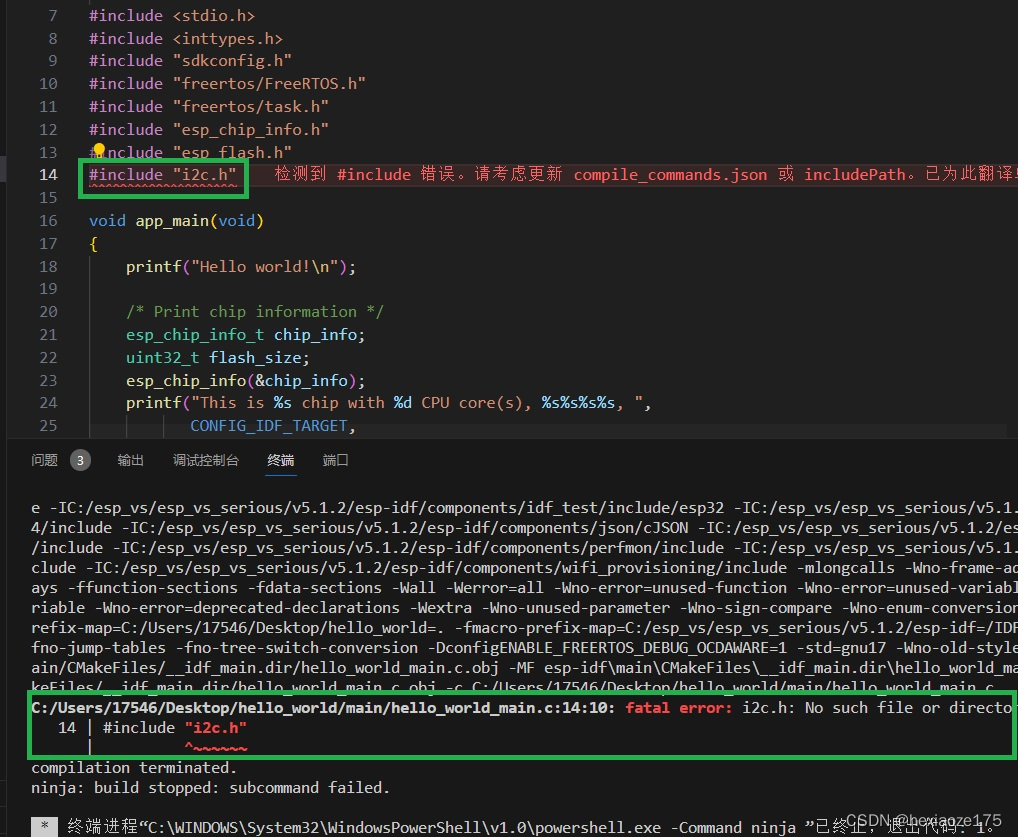Click the problems count badge 3
Image resolution: width=1018 pixels, height=837 pixels.
click(x=80, y=460)
